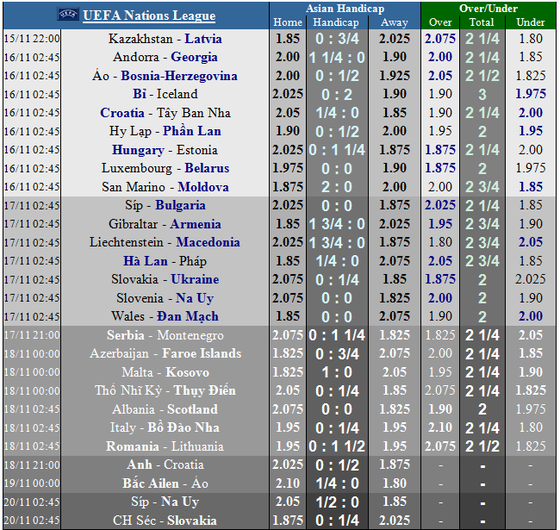
Task: Click total 3 for Bỉ - Iceland
Action: pos(482,95)
